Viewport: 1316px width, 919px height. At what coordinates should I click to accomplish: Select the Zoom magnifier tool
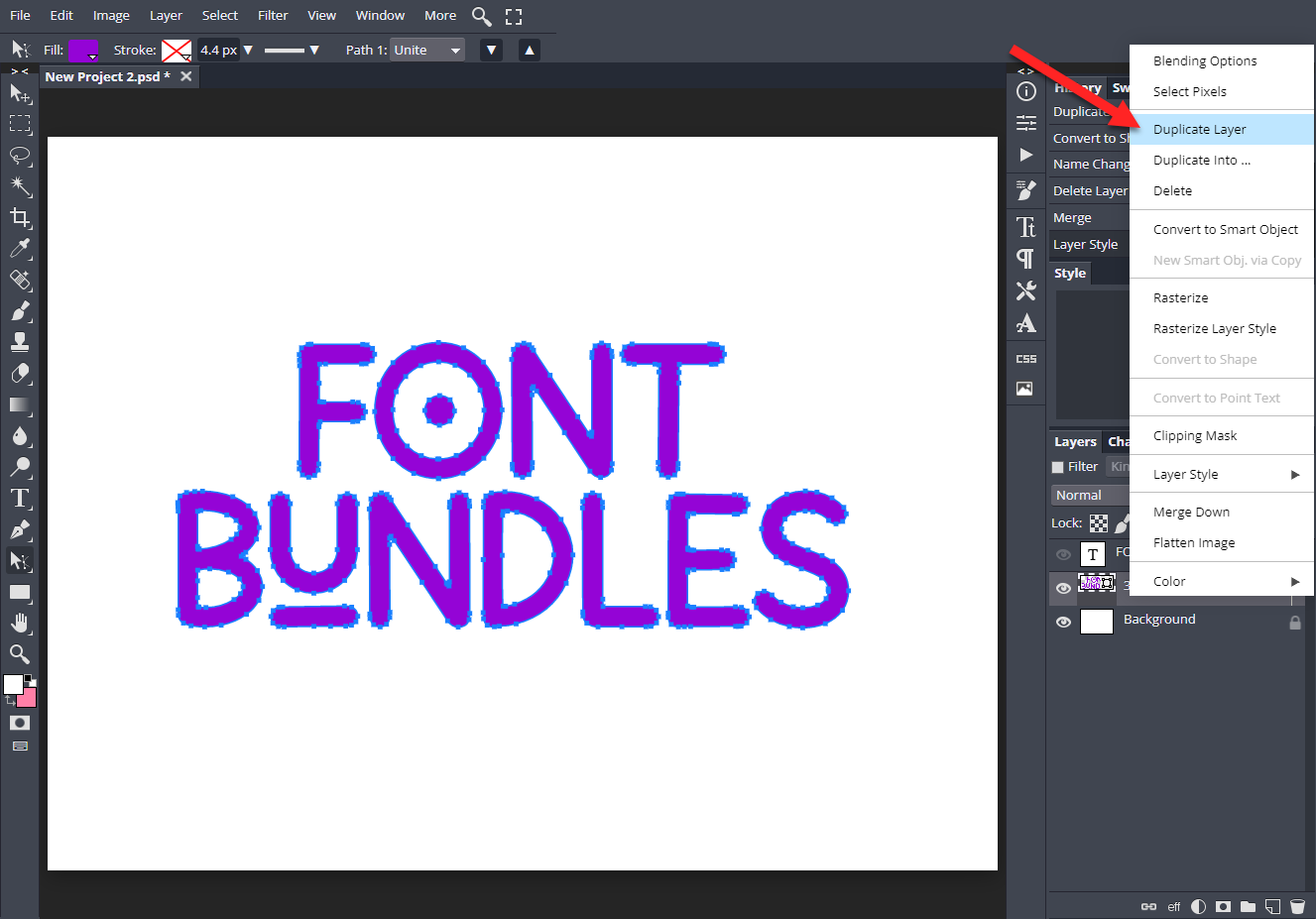point(20,654)
